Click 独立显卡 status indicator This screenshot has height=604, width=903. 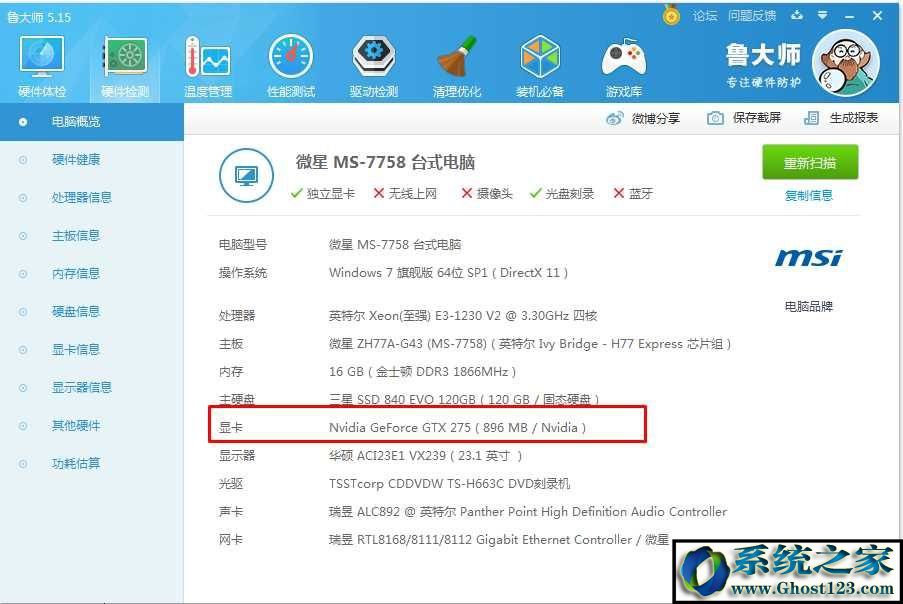(322, 193)
